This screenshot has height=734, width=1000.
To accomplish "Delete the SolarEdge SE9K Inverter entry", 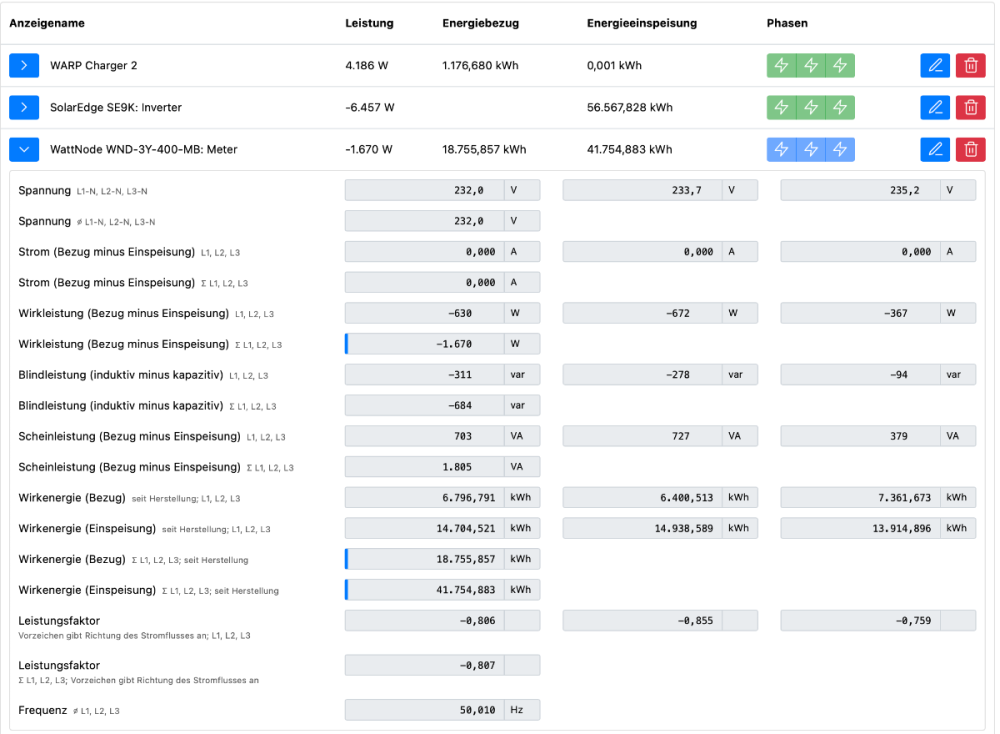I will click(x=970, y=107).
